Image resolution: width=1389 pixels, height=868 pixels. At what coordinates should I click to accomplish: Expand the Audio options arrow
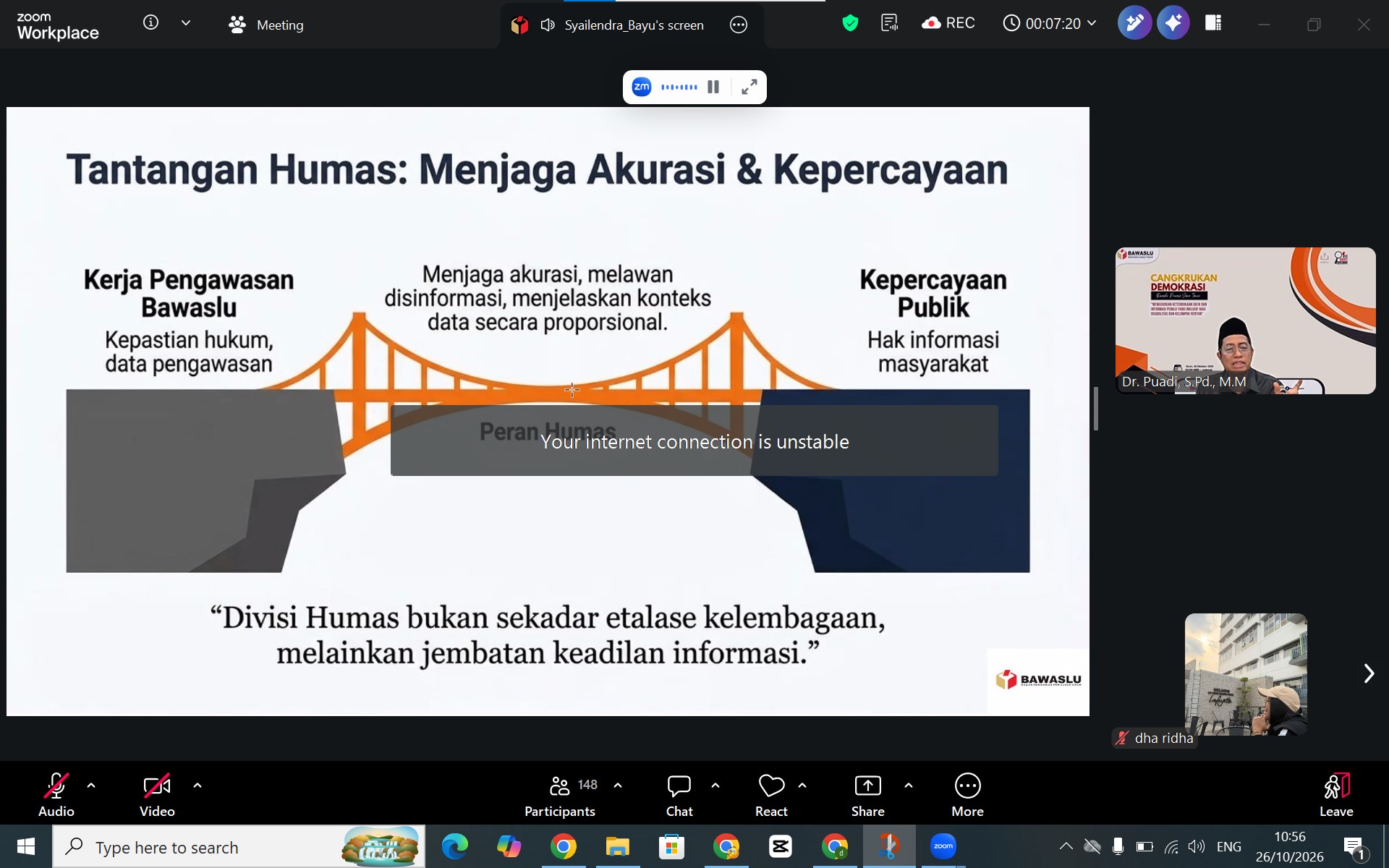[91, 785]
